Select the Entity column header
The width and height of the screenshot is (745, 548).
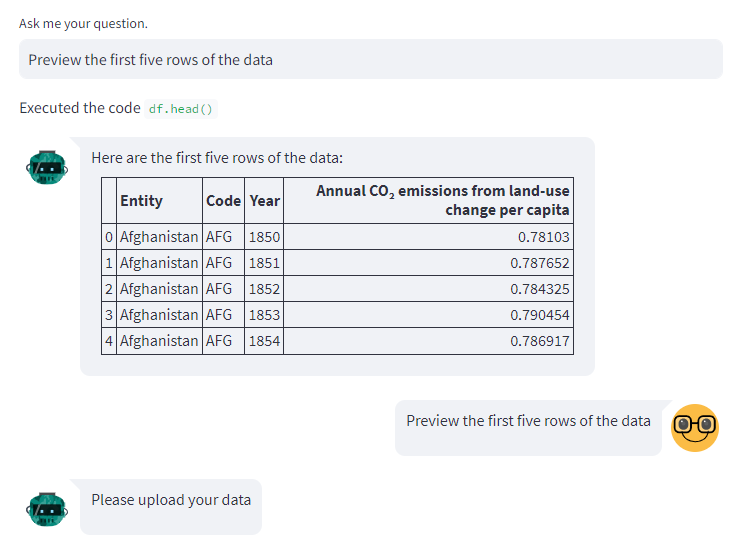[x=141, y=201]
